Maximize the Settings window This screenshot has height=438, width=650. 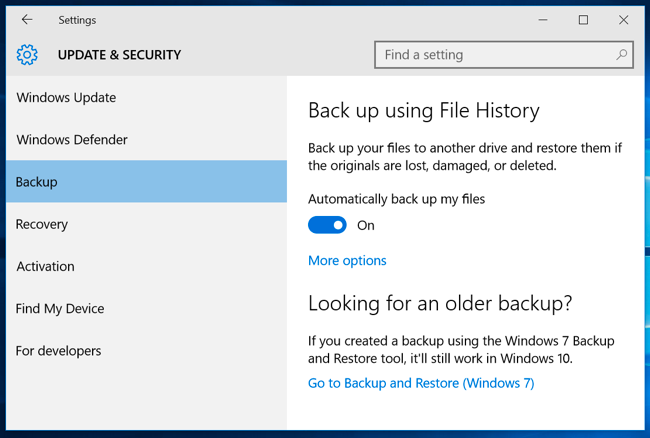[x=583, y=20]
